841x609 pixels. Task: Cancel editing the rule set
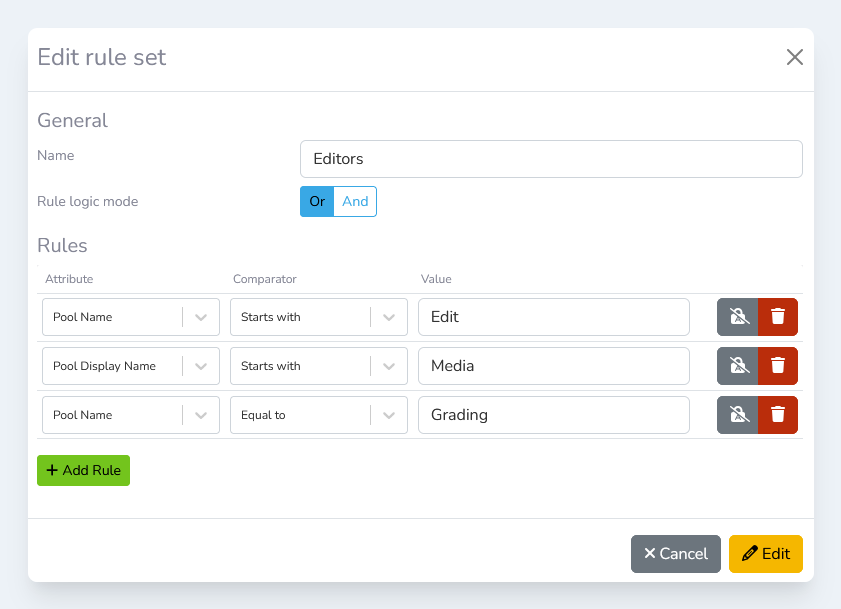tap(675, 554)
